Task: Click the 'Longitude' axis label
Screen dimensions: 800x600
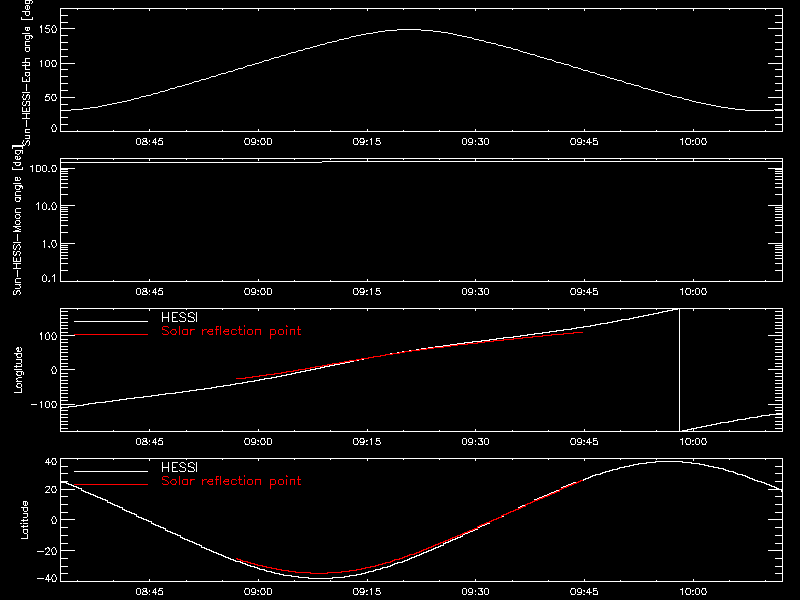Action: point(18,370)
